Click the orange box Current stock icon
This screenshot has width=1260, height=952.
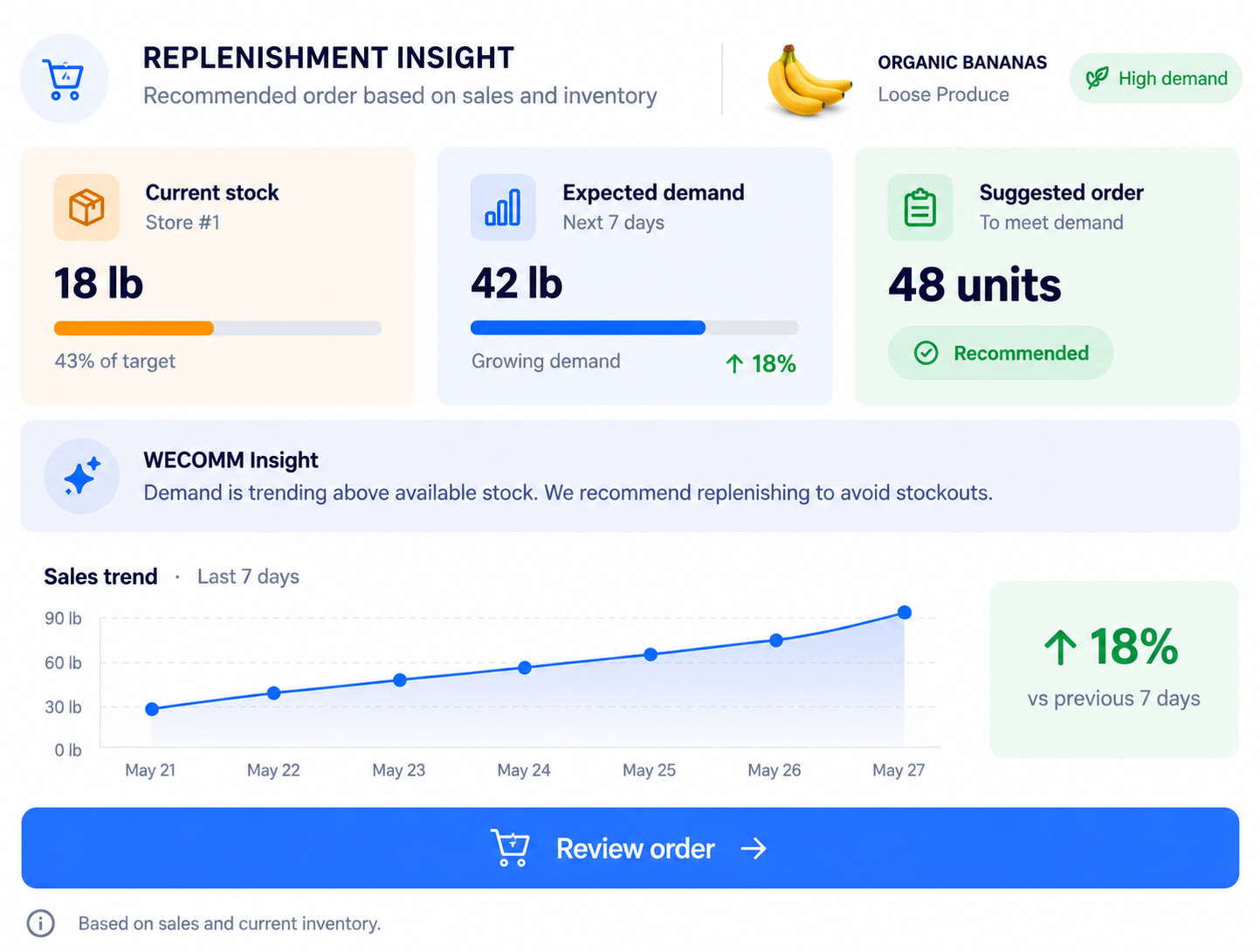tap(86, 207)
